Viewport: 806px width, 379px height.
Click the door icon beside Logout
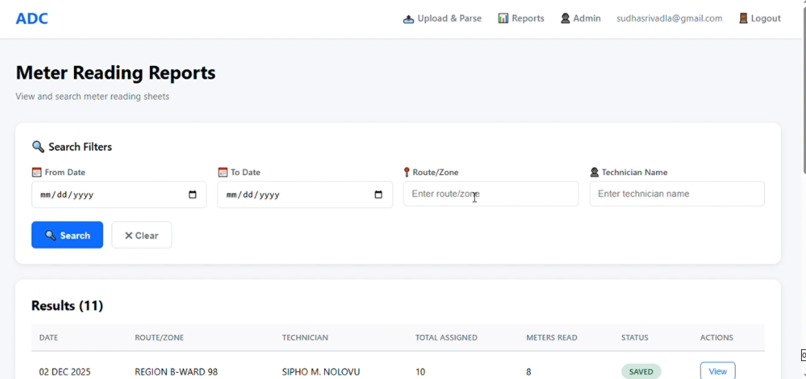[743, 19]
